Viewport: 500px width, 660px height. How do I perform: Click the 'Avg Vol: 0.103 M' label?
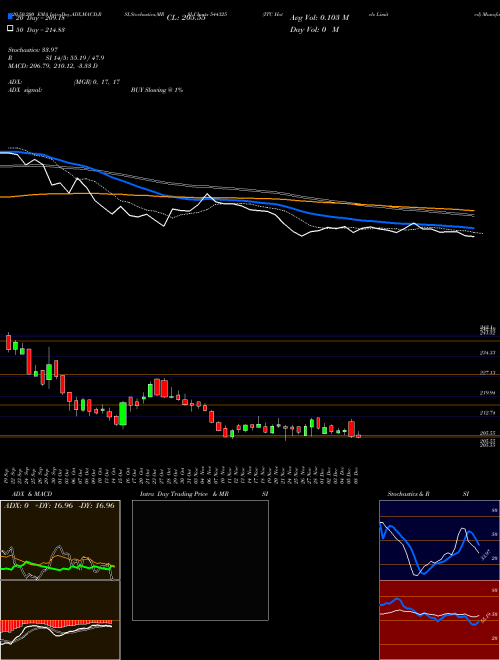click(319, 18)
